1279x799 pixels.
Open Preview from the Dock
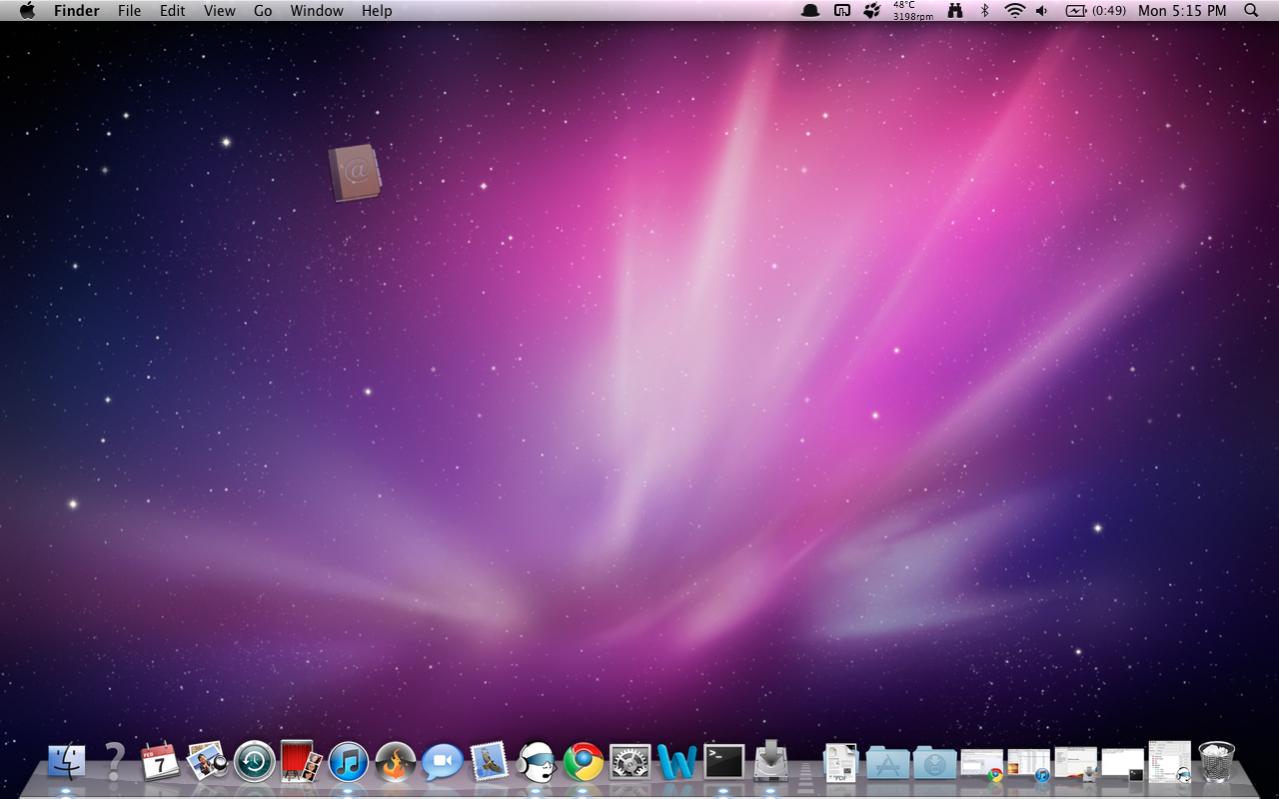(x=207, y=762)
